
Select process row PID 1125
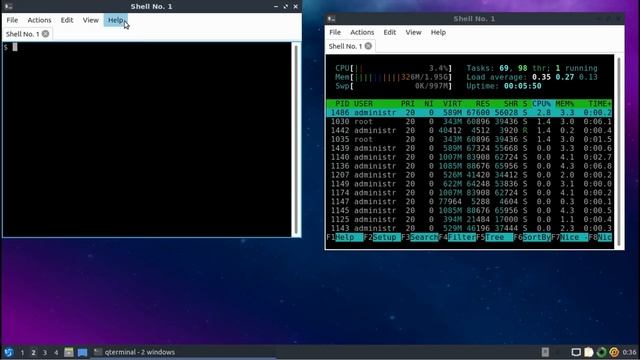click(x=469, y=220)
